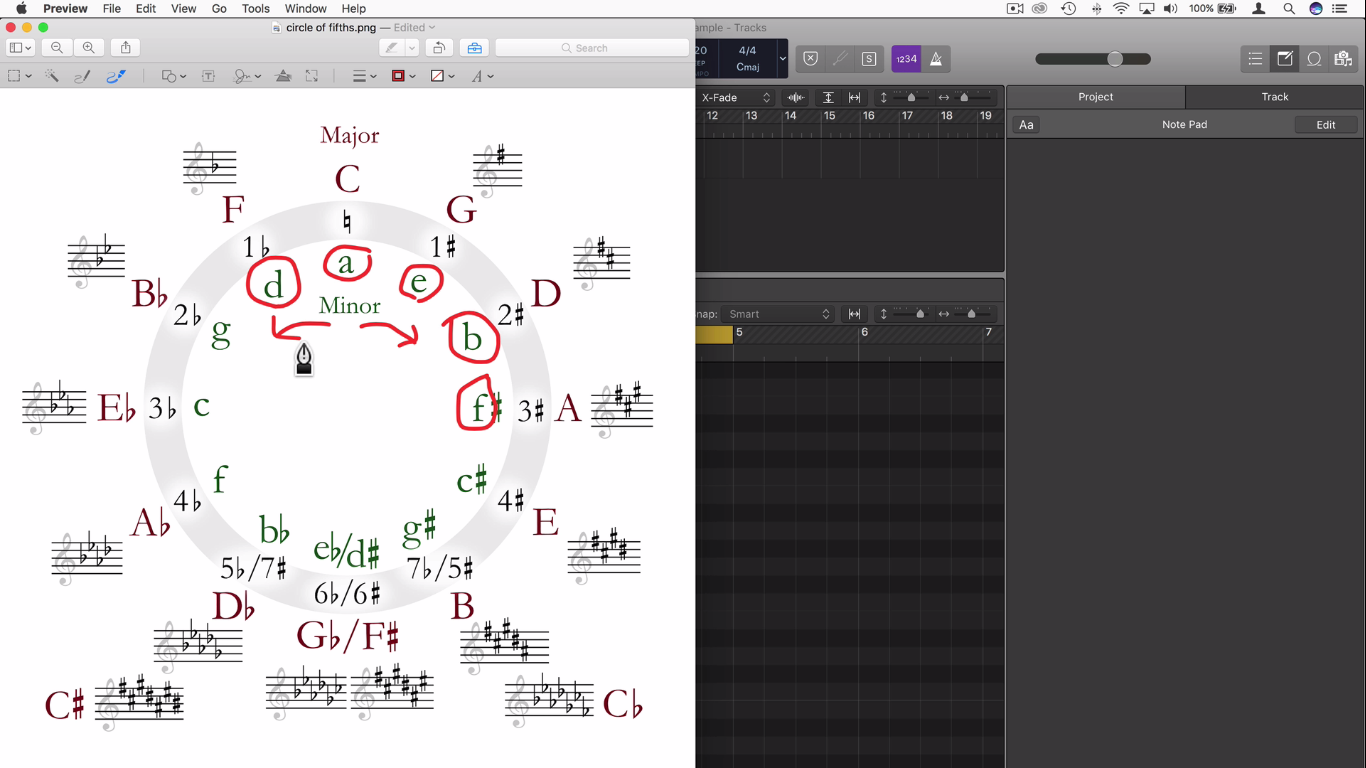1366x768 pixels.
Task: Rotate the image left in Preview
Action: tap(438, 48)
